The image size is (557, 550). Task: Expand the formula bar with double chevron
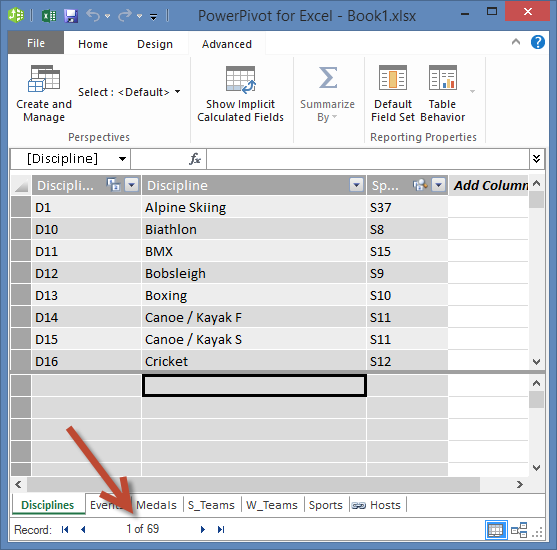[536, 159]
